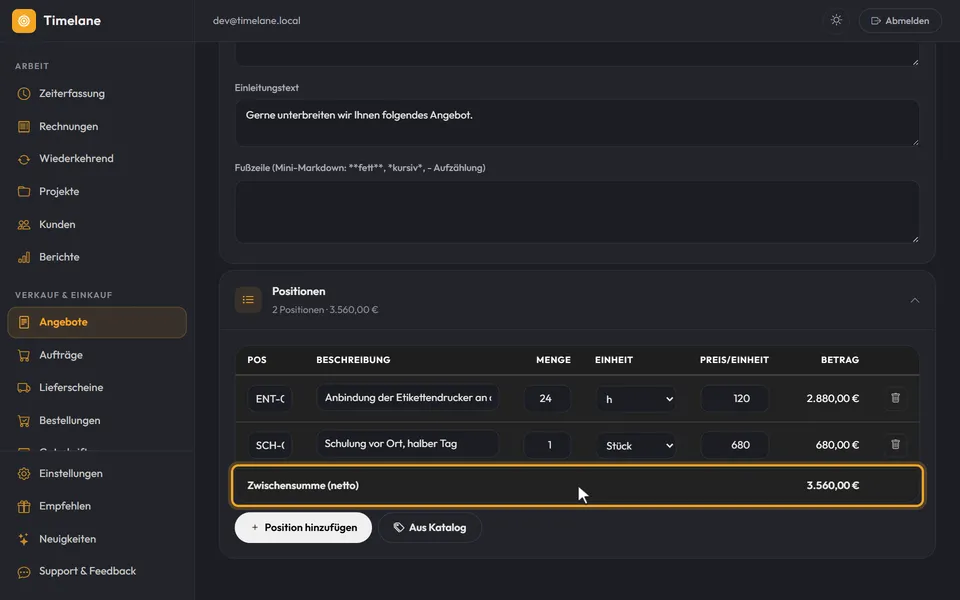Open the unit dropdown showing Stück

636,446
